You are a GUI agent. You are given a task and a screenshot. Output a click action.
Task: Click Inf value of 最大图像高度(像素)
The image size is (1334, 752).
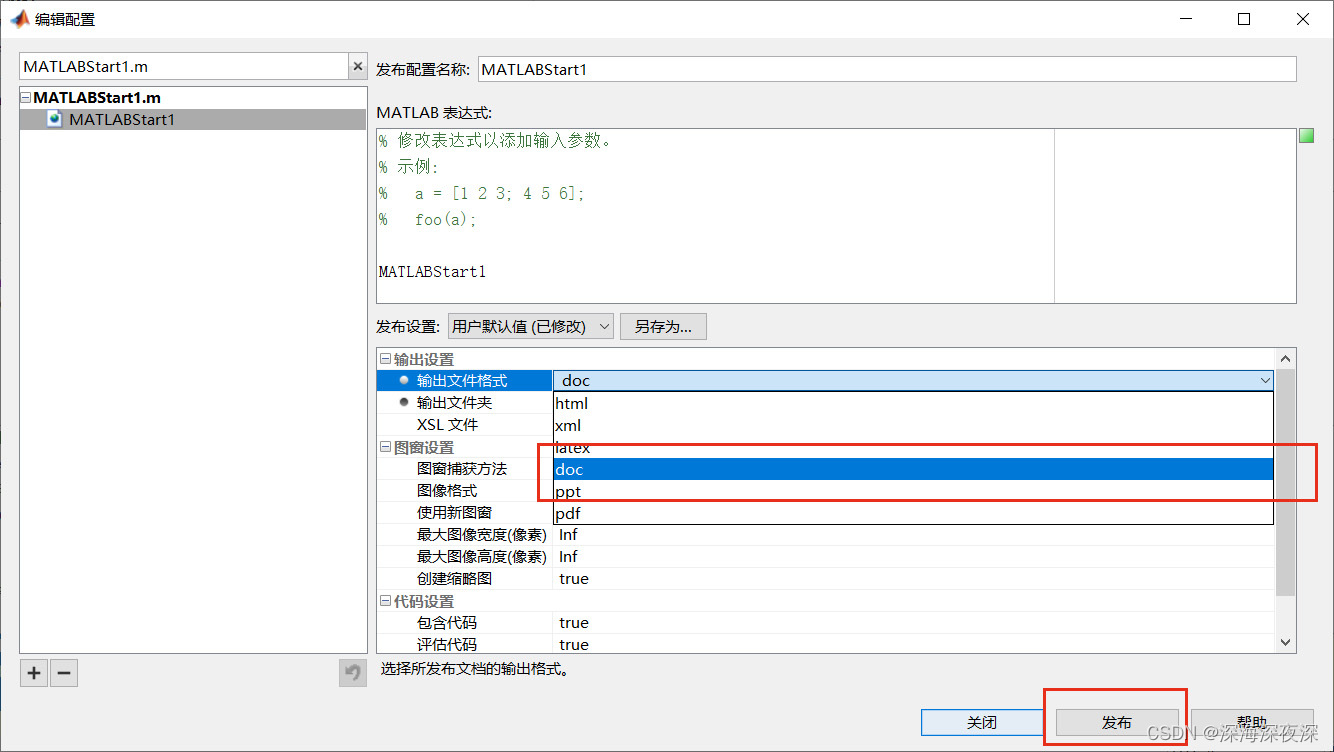click(568, 556)
